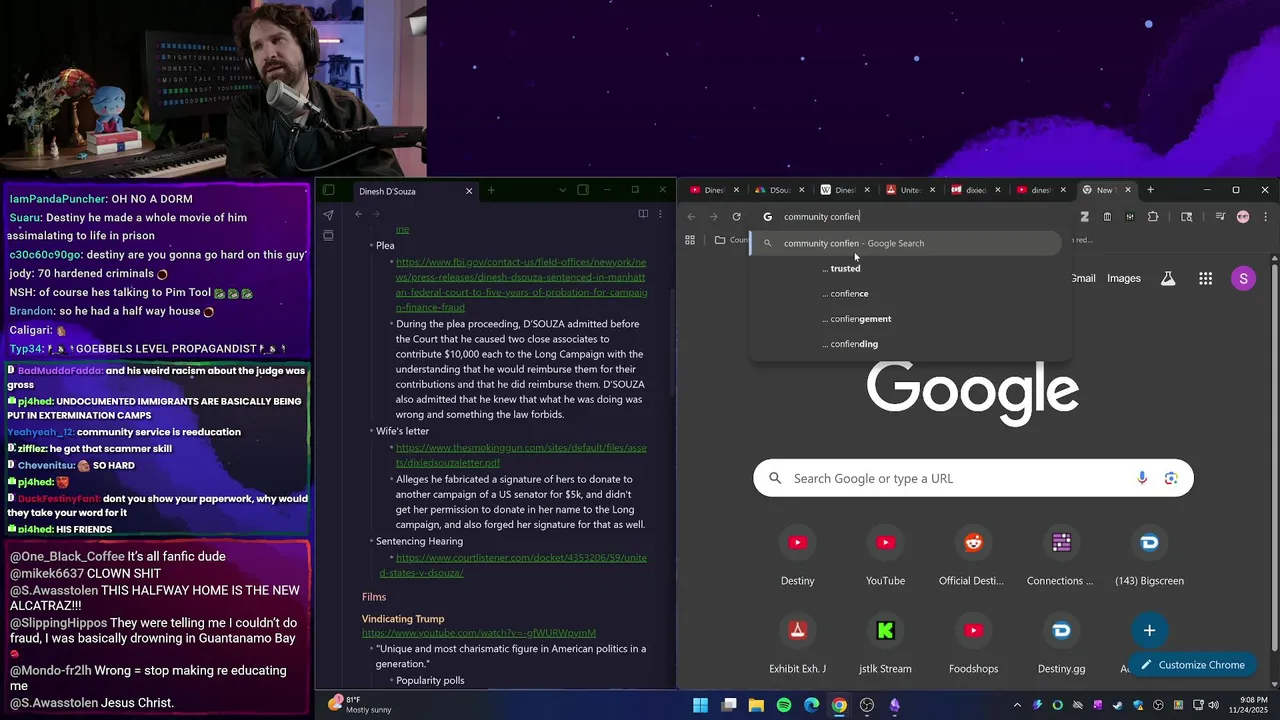Open Google apps grid
Image resolution: width=1280 pixels, height=720 pixels.
1206,279
